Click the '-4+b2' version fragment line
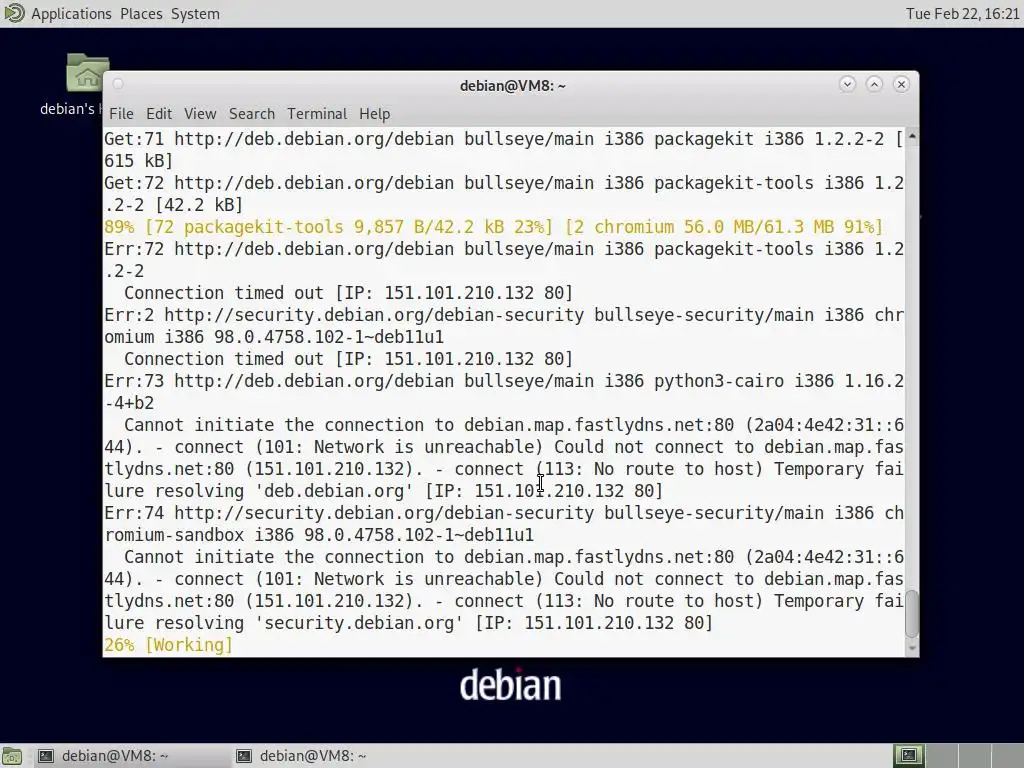The image size is (1024, 768). click(x=129, y=404)
